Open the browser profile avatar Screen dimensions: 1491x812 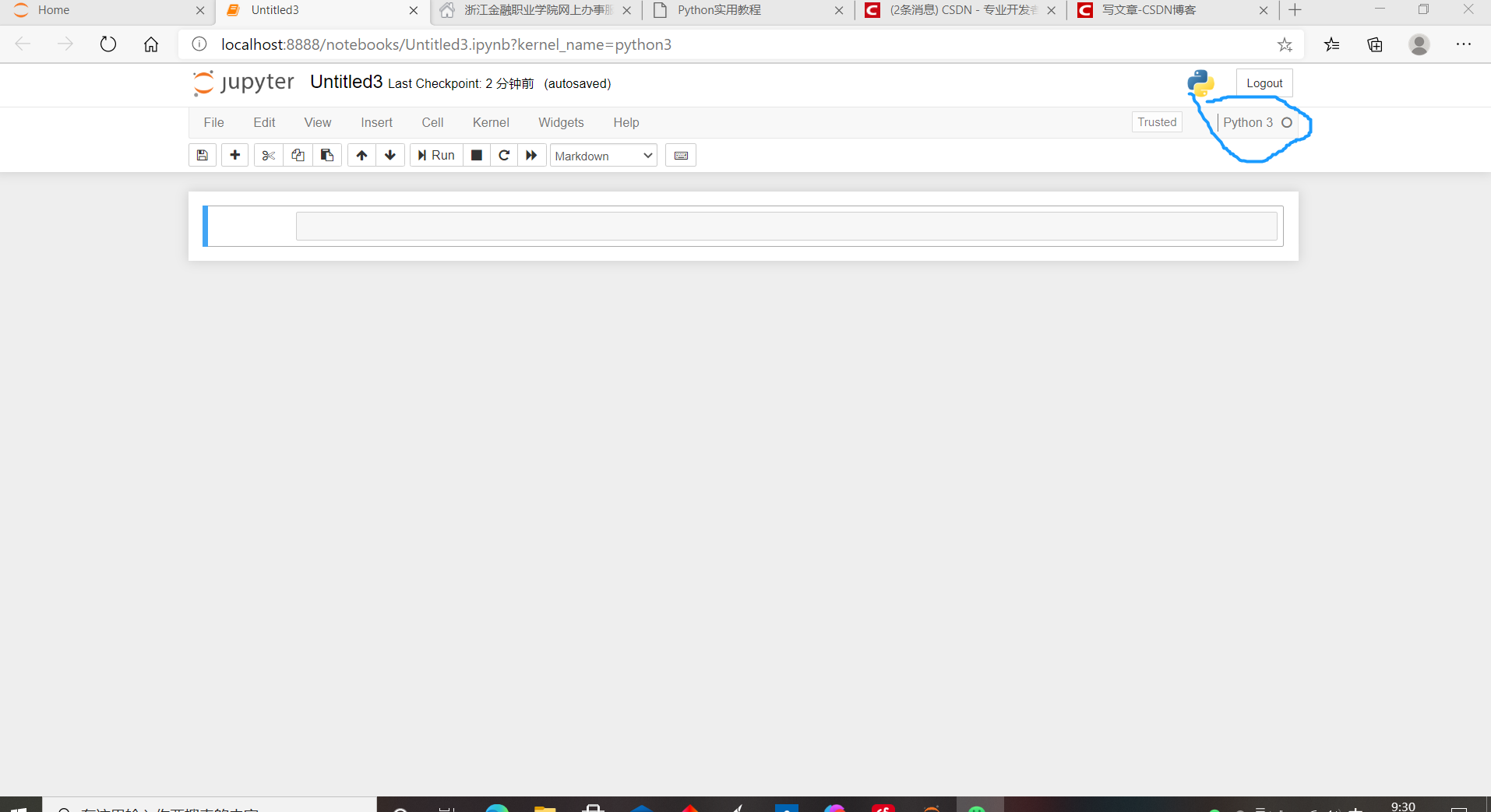(x=1419, y=44)
